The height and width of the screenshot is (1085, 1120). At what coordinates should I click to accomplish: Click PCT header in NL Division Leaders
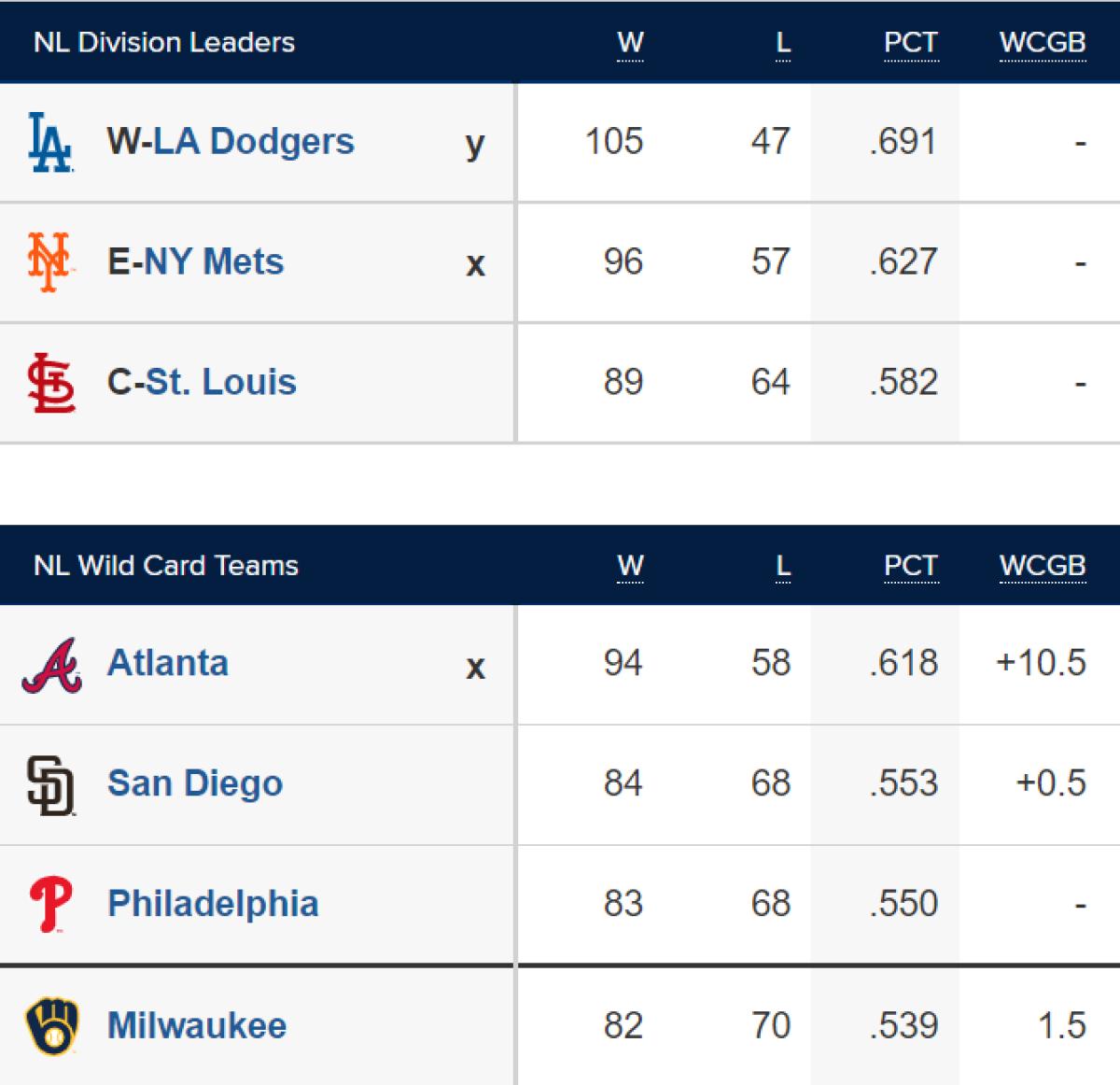click(911, 43)
